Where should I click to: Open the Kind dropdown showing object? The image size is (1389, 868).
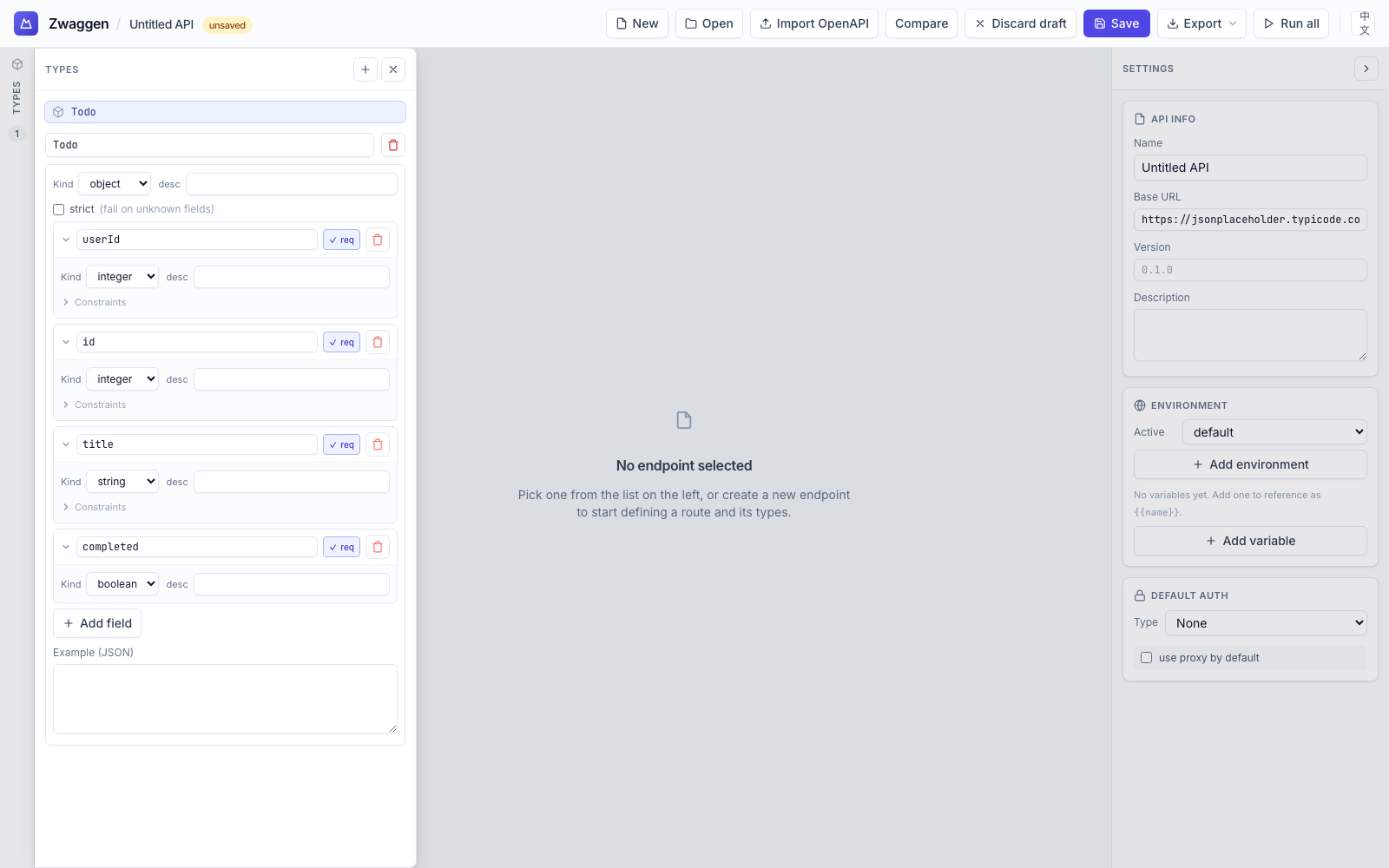coord(114,183)
